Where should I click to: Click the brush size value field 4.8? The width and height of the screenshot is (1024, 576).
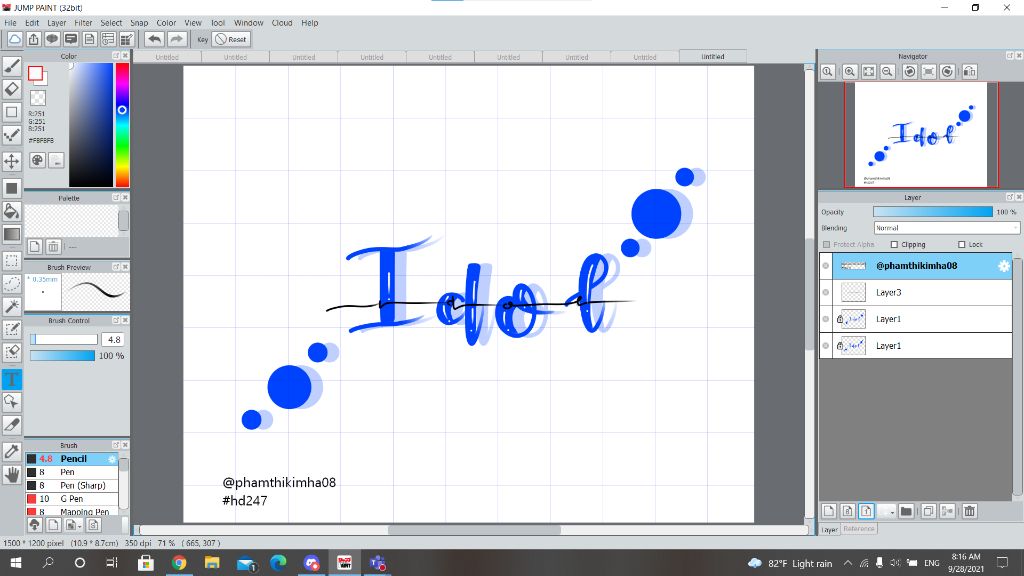point(114,340)
